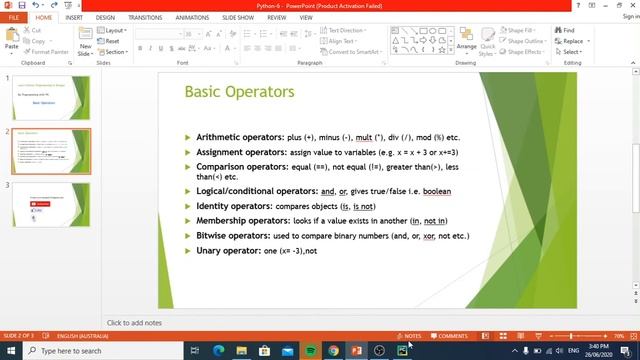This screenshot has height=360, width=640.
Task: Toggle the NOTES pane from status bar
Action: point(409,336)
